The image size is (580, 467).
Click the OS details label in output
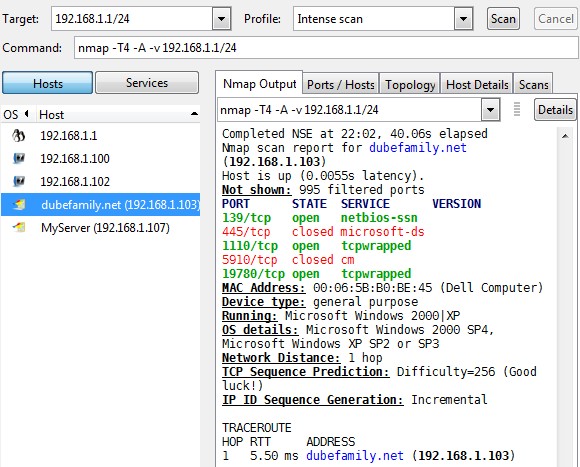[260, 329]
